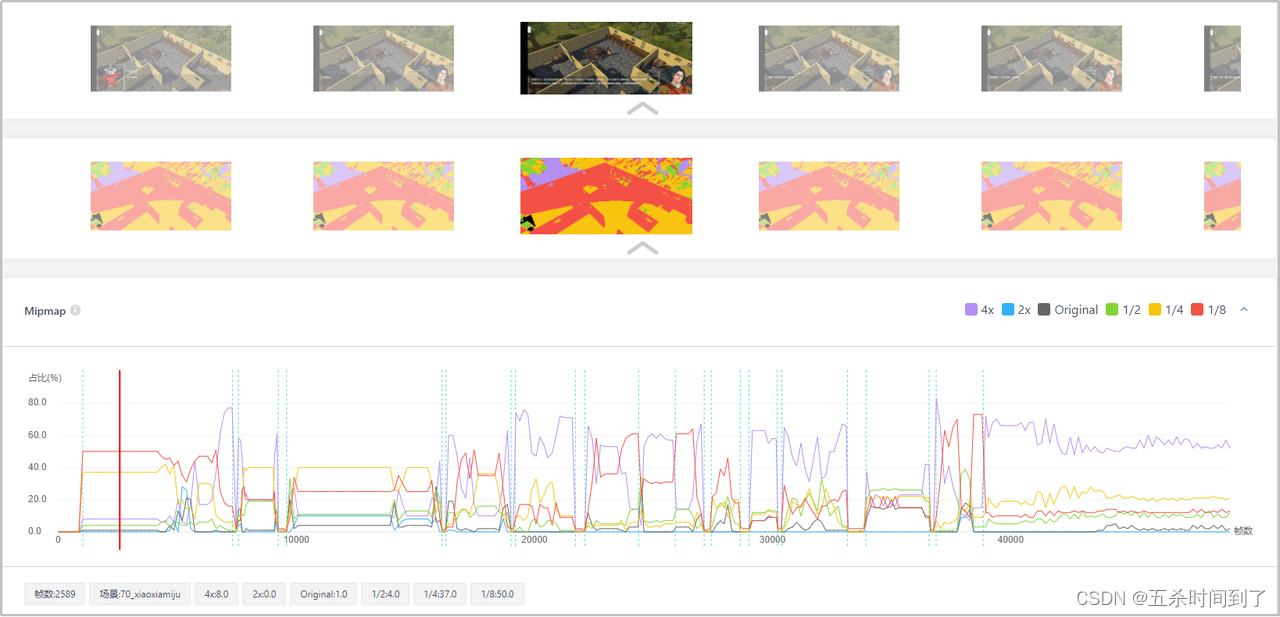Toggle the 2x series in the legend

tap(1016, 310)
